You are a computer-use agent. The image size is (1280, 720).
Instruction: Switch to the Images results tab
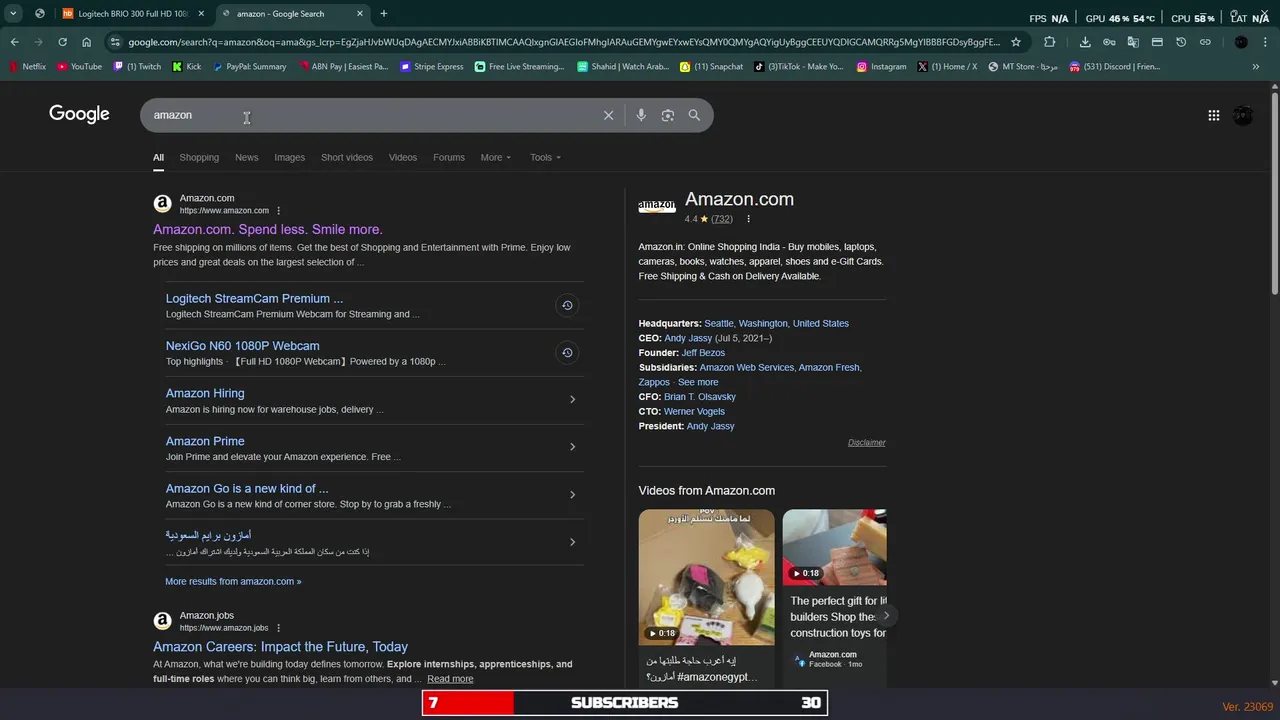tap(289, 157)
